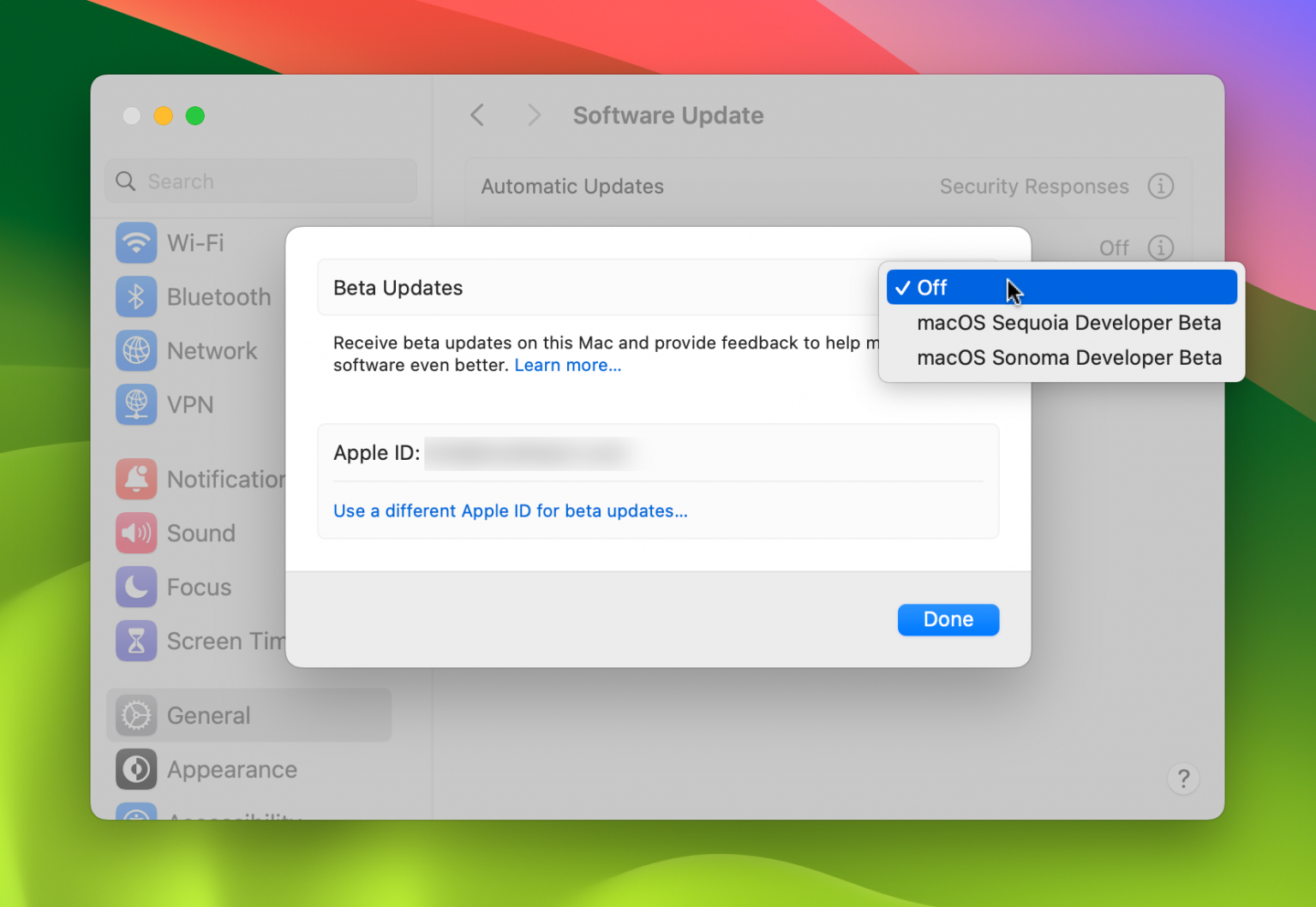Open the Learn more link
This screenshot has height=907, width=1316.
click(x=567, y=365)
